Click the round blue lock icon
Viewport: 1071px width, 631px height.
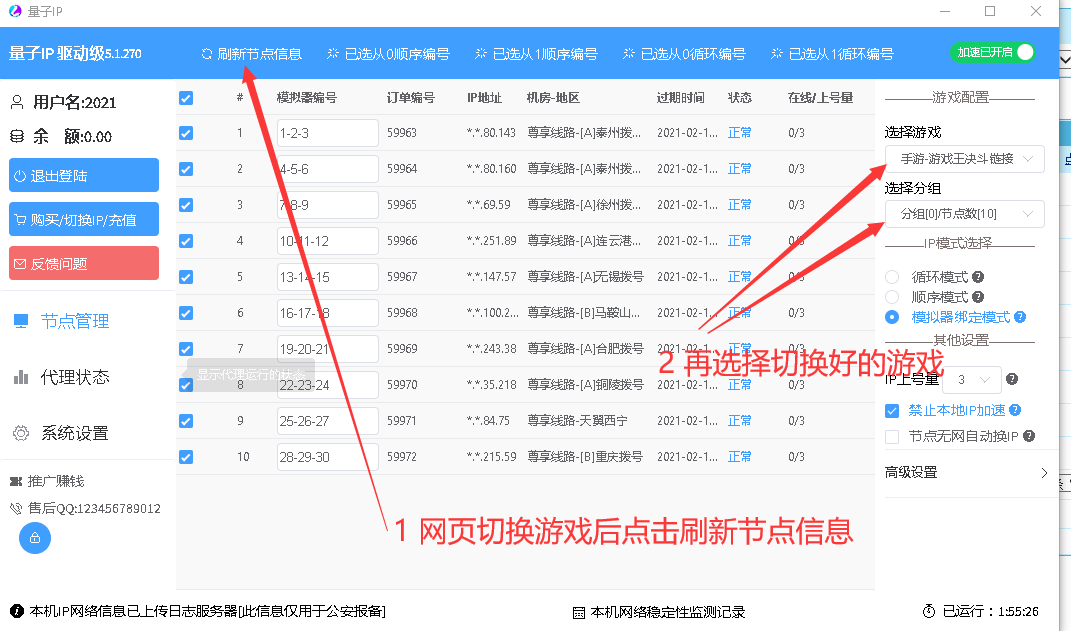(35, 538)
